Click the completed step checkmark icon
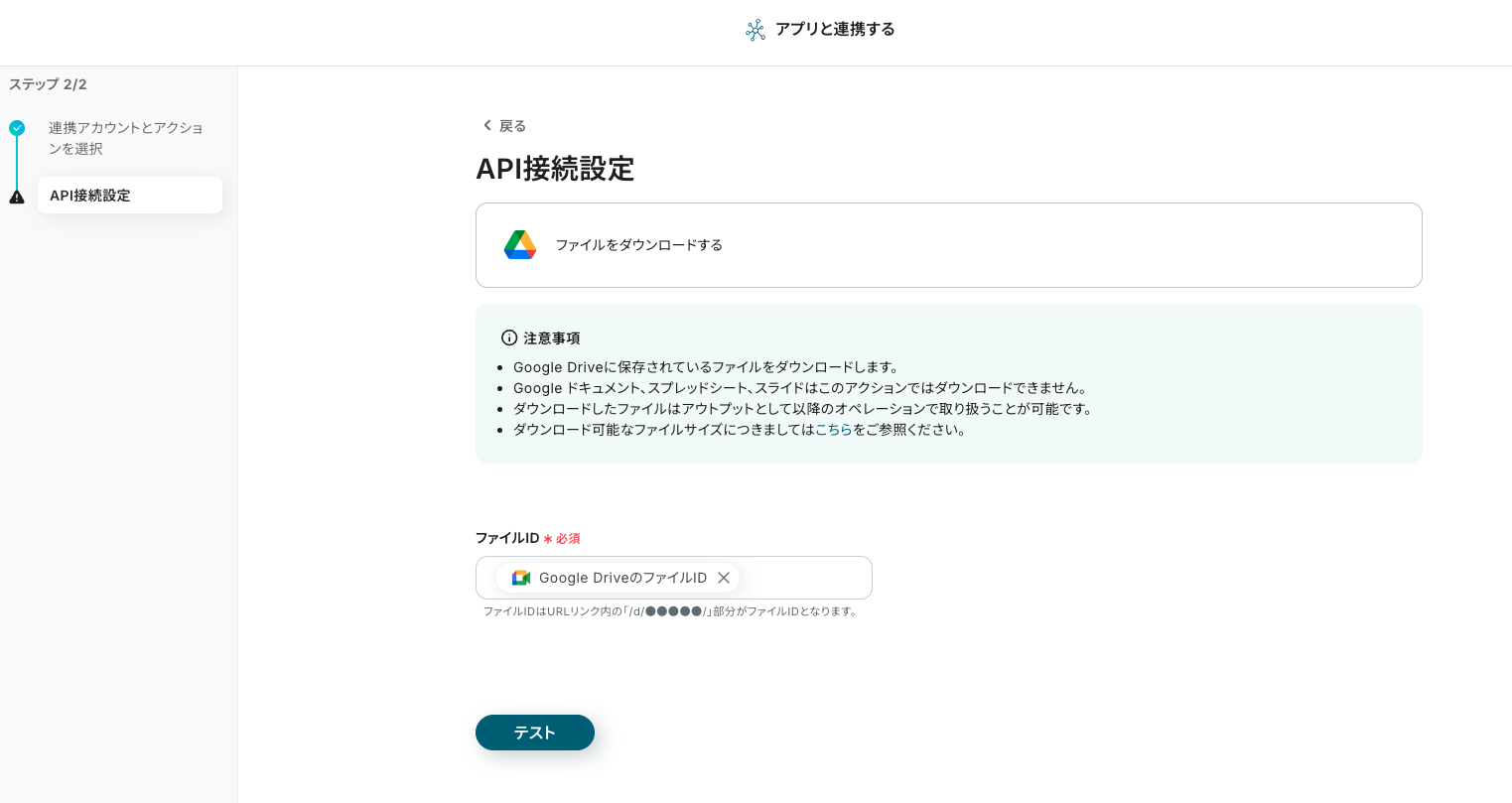1512x803 pixels. tap(17, 128)
